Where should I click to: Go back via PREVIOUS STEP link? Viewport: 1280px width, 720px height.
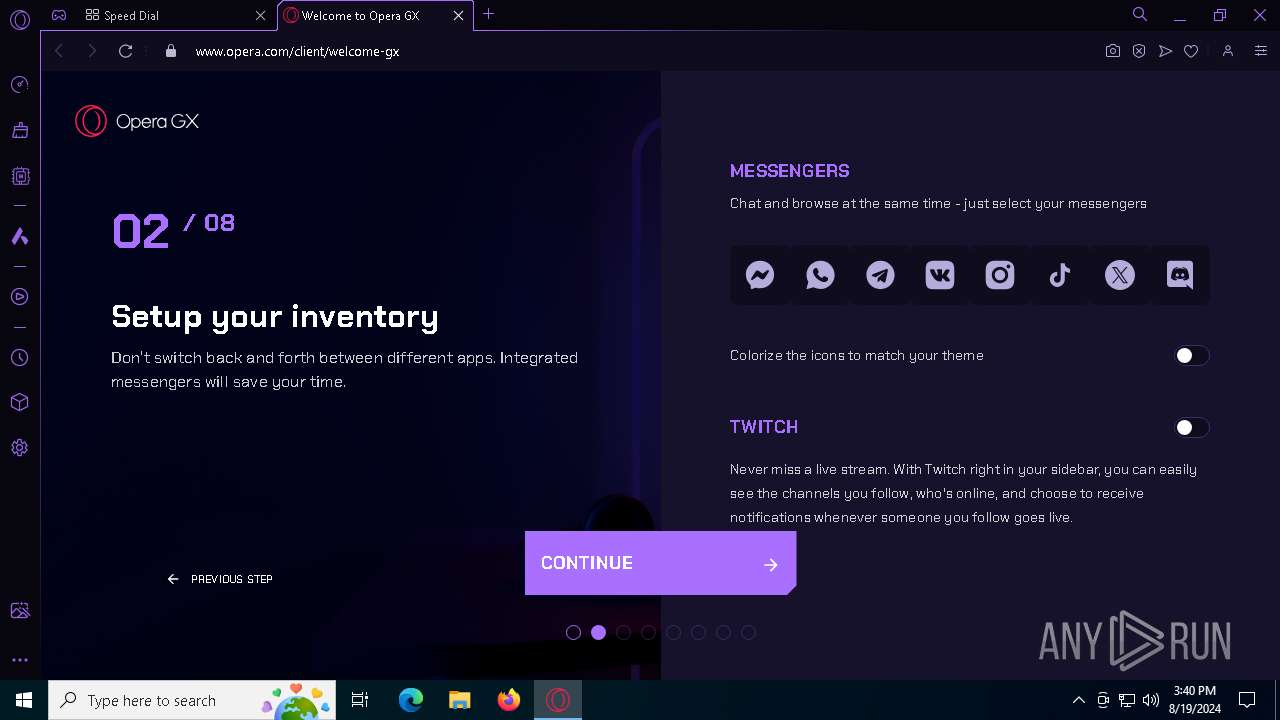pyautogui.click(x=220, y=579)
